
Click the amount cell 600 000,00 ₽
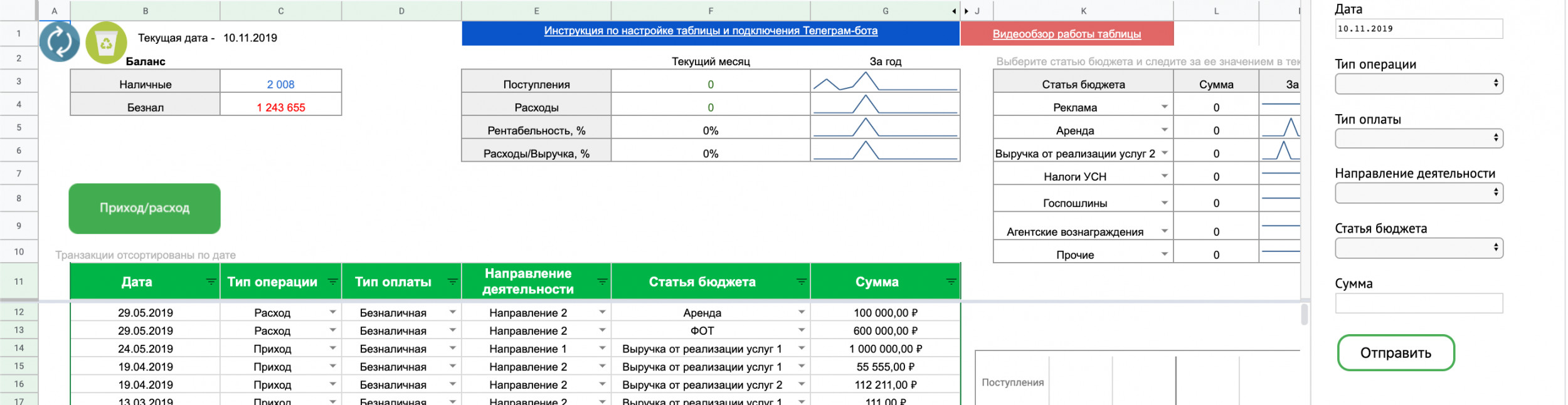tap(885, 330)
